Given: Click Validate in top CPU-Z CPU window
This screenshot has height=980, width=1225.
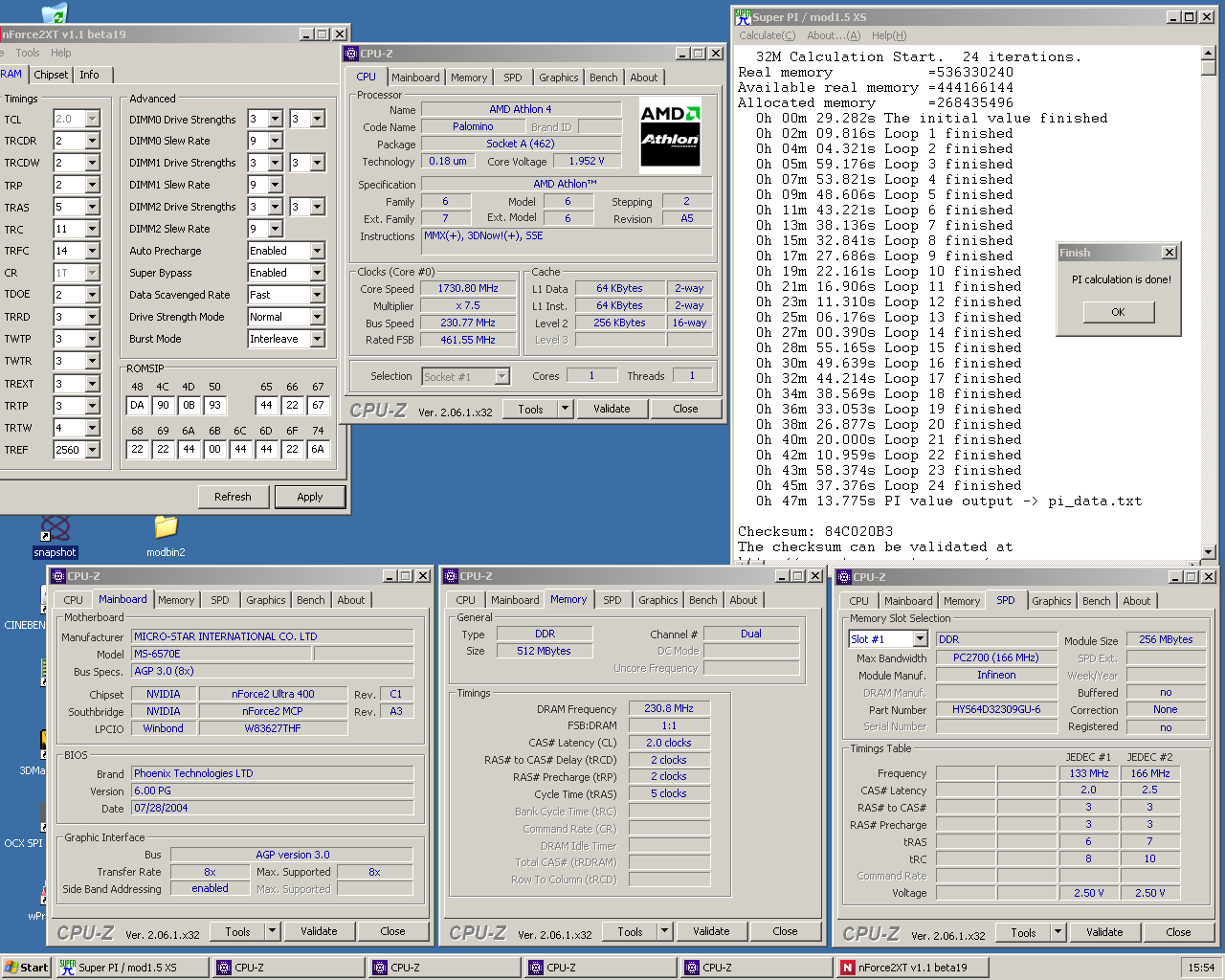Looking at the screenshot, I should (612, 409).
